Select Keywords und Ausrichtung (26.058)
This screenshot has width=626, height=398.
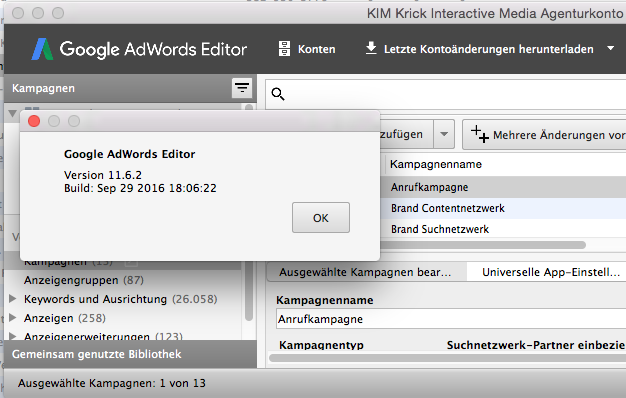coord(121,299)
